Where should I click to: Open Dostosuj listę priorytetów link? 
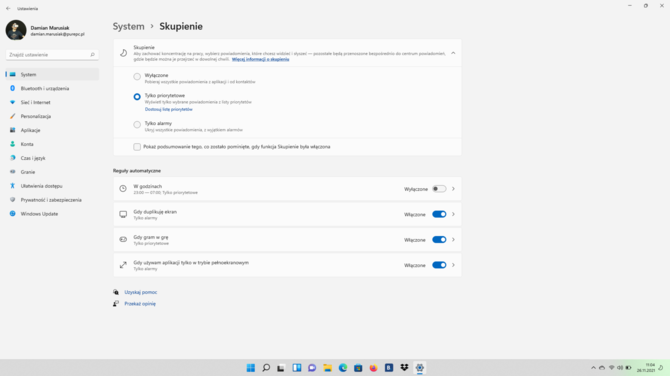168,109
